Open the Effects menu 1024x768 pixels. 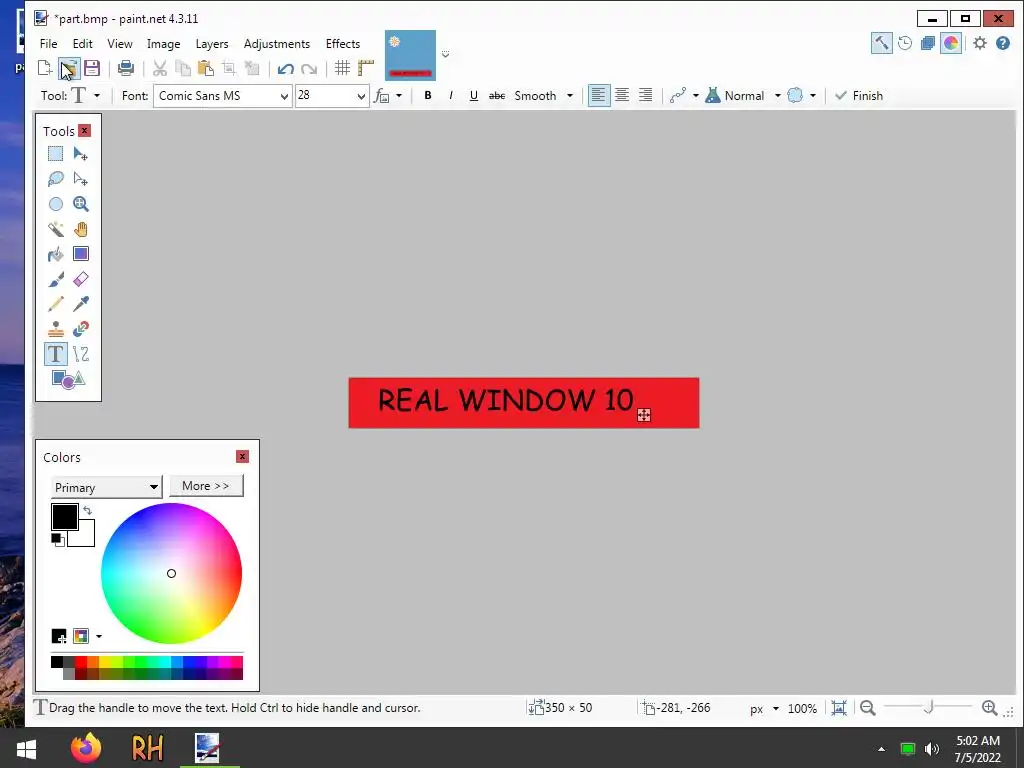(x=343, y=44)
